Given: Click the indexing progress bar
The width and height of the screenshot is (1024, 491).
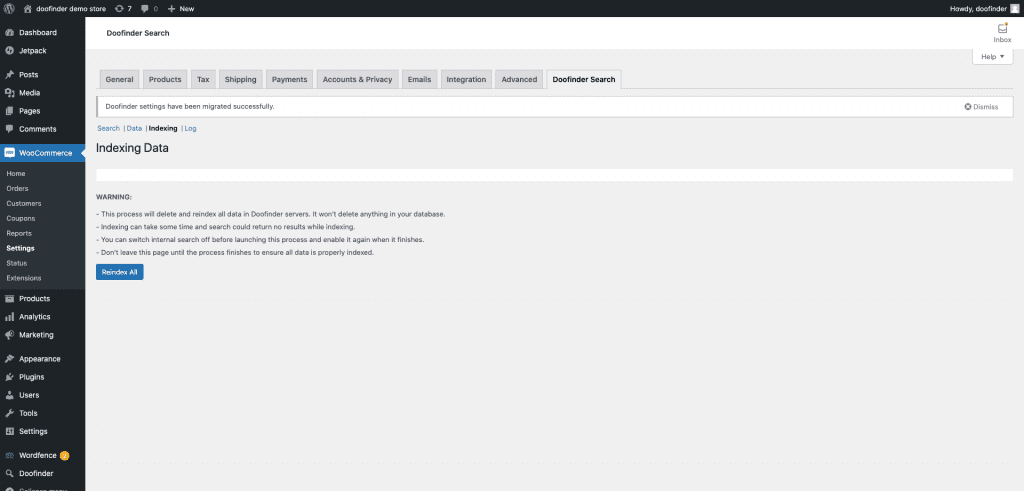Looking at the screenshot, I should click(554, 175).
